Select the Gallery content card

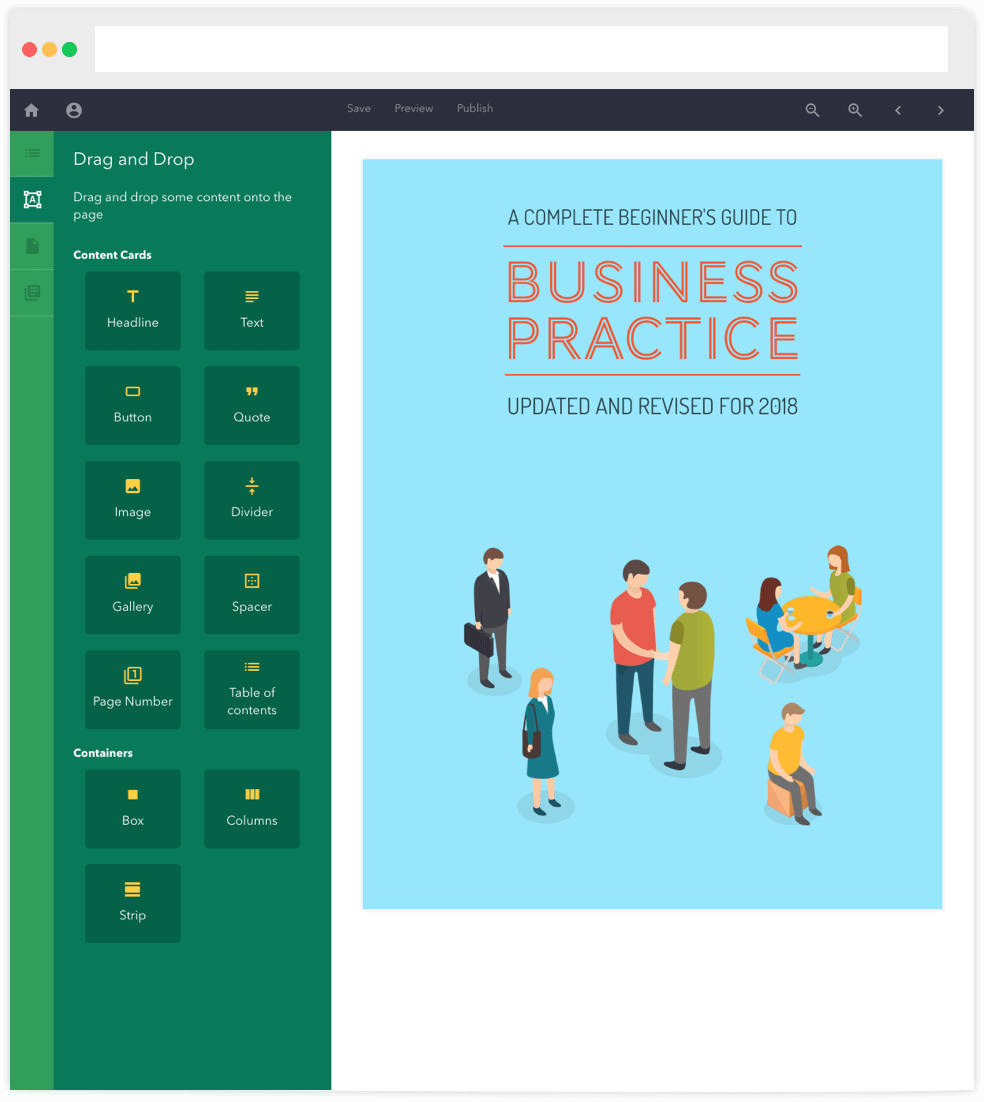click(x=133, y=595)
